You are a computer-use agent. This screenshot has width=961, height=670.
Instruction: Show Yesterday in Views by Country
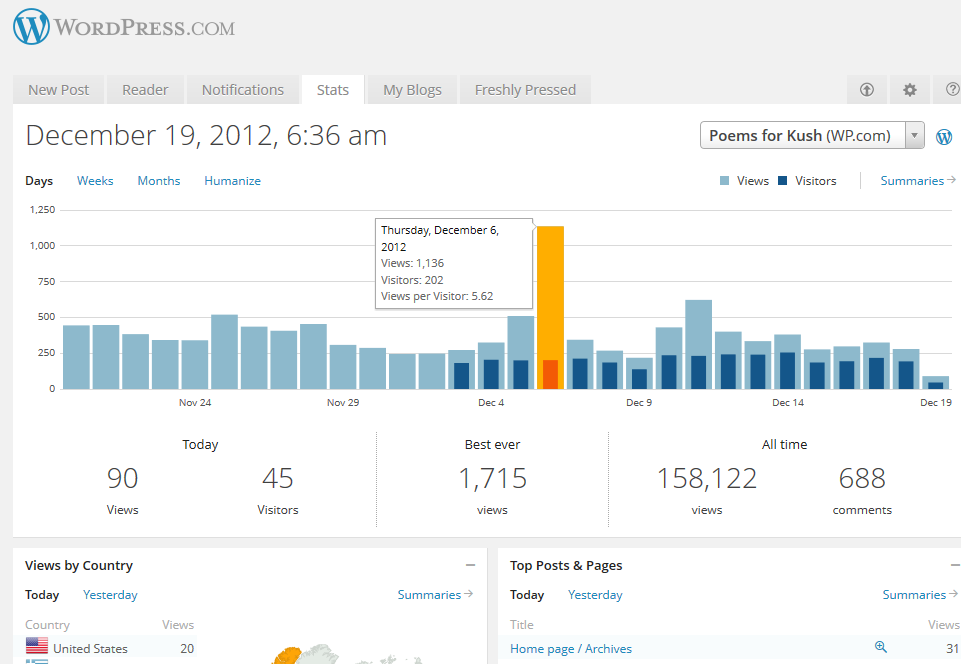(110, 595)
